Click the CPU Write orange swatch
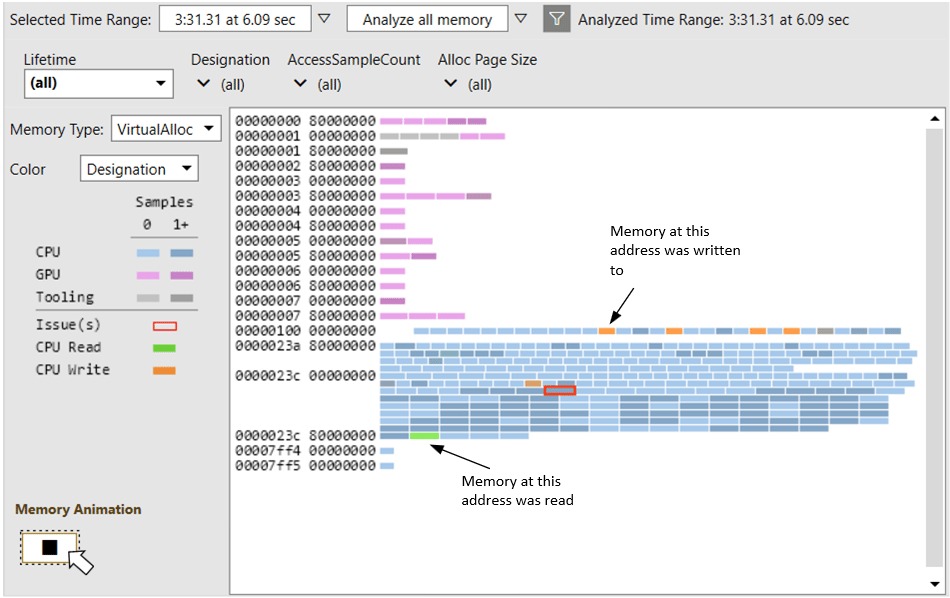Screen dimensions: 950x598 tap(164, 370)
